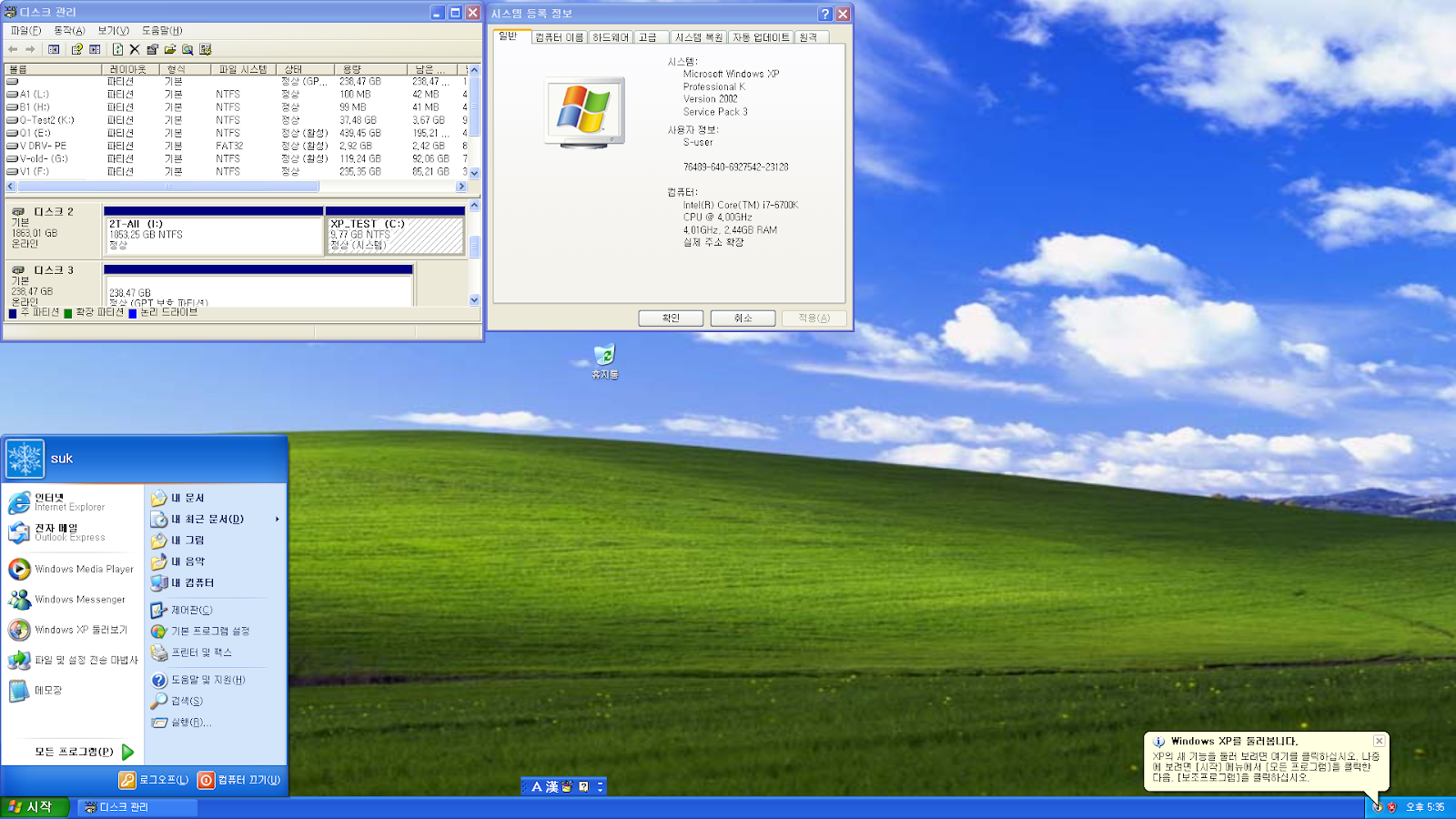Close the Windows XP tour balloon tip
The height and width of the screenshot is (819, 1456).
point(1379,741)
